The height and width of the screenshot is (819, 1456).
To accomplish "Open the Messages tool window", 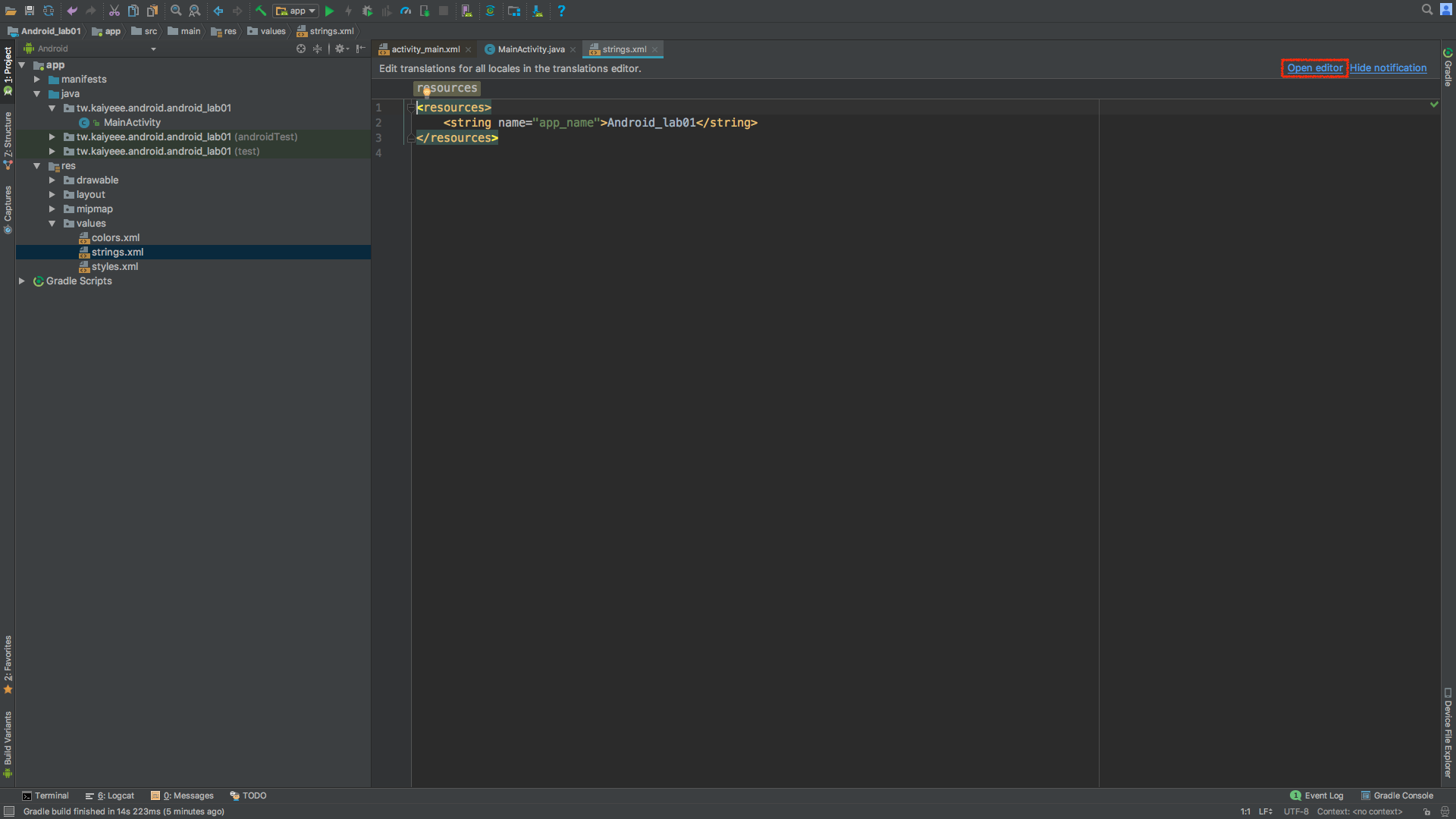I will 183,795.
